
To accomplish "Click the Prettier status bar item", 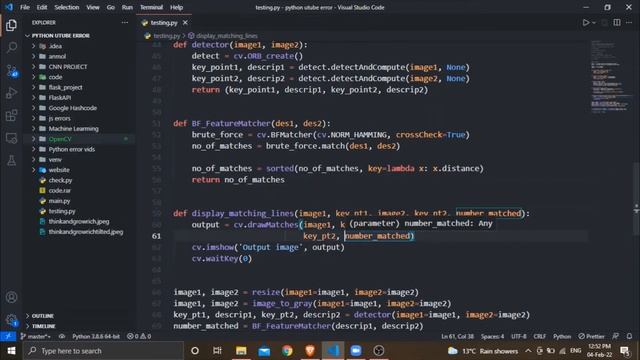I will (x=591, y=336).
